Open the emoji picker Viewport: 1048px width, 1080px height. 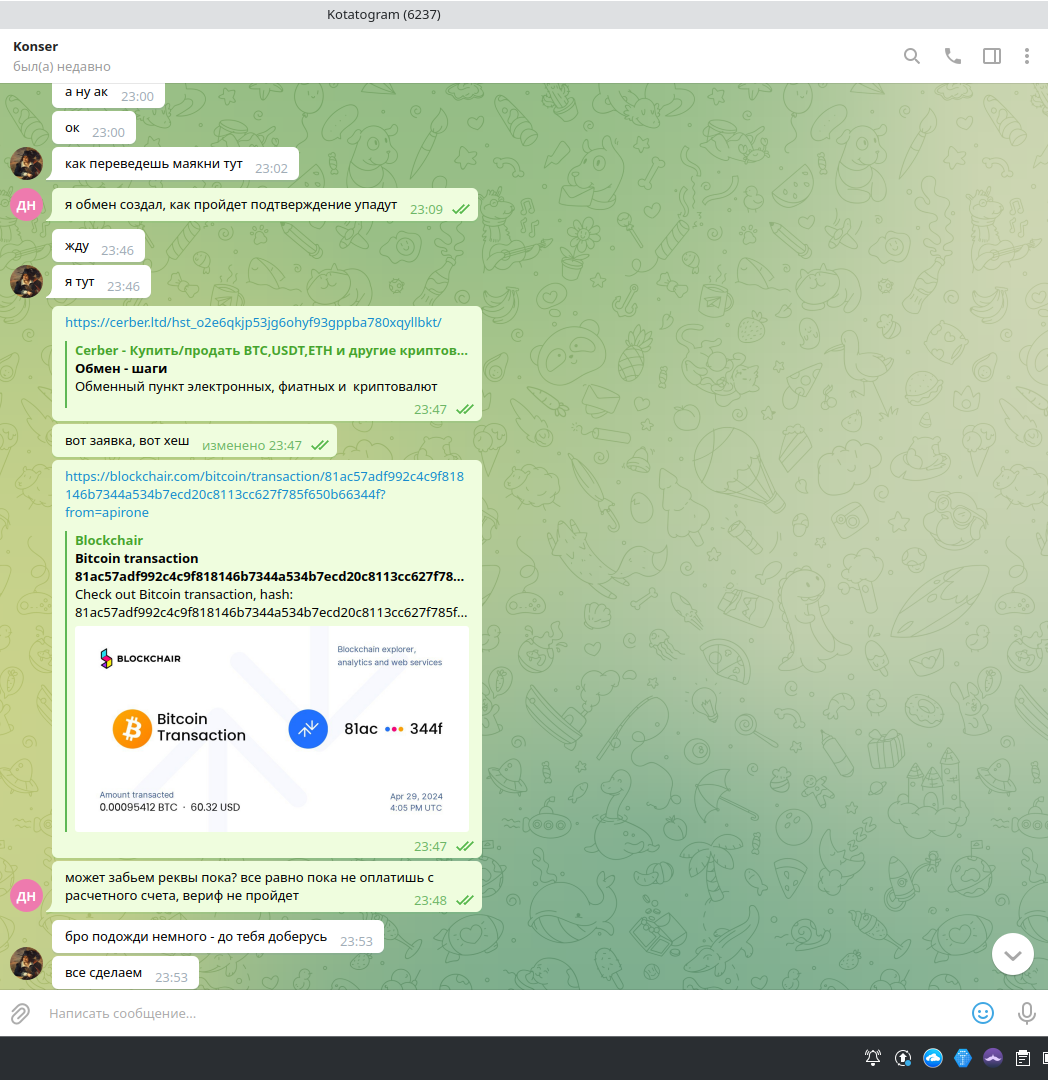click(983, 1013)
